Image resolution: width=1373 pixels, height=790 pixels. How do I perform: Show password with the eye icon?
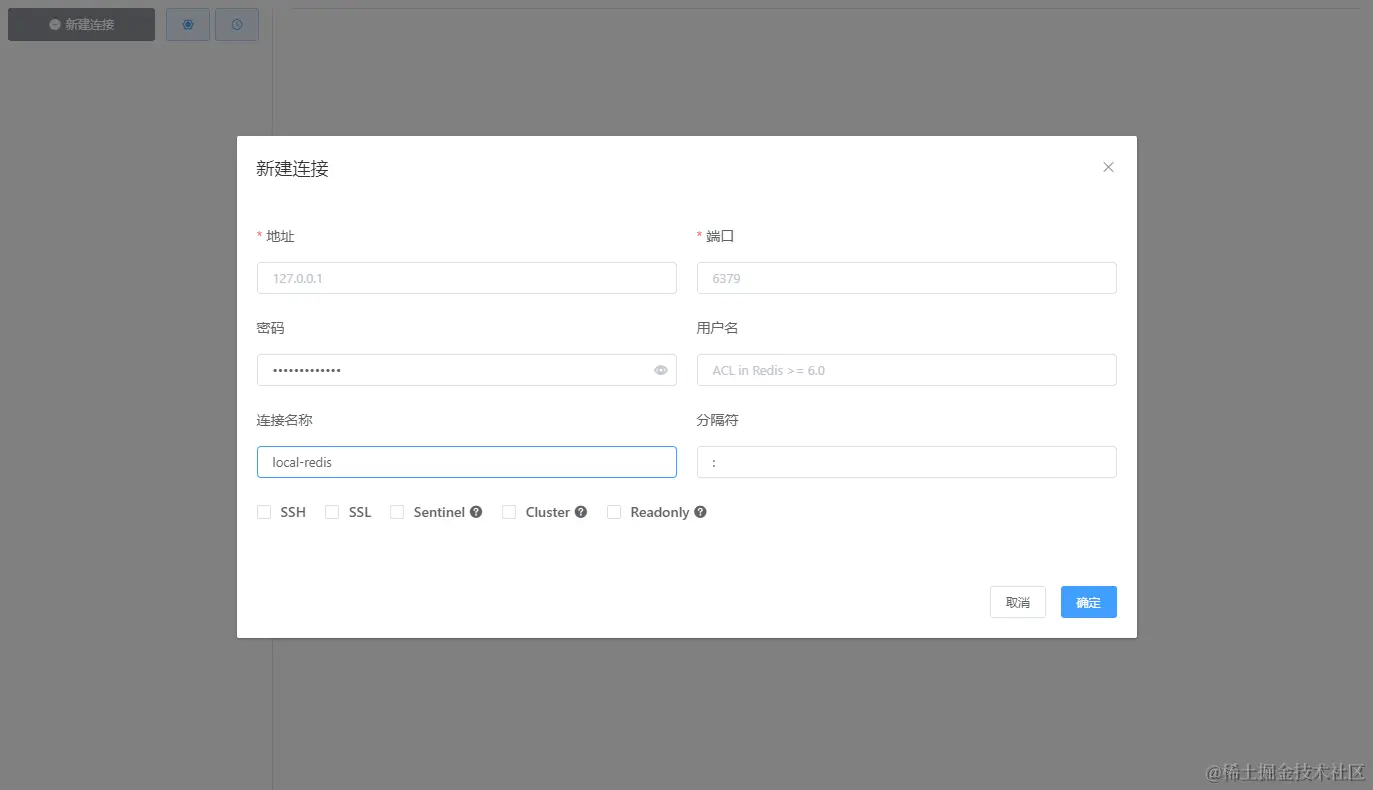coord(661,370)
